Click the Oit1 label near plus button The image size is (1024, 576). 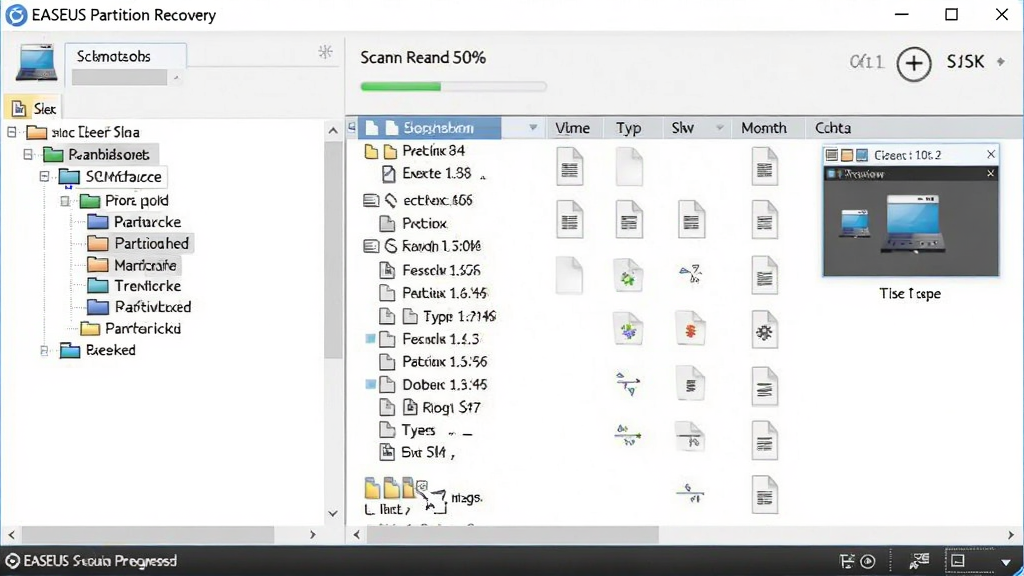tap(867, 62)
